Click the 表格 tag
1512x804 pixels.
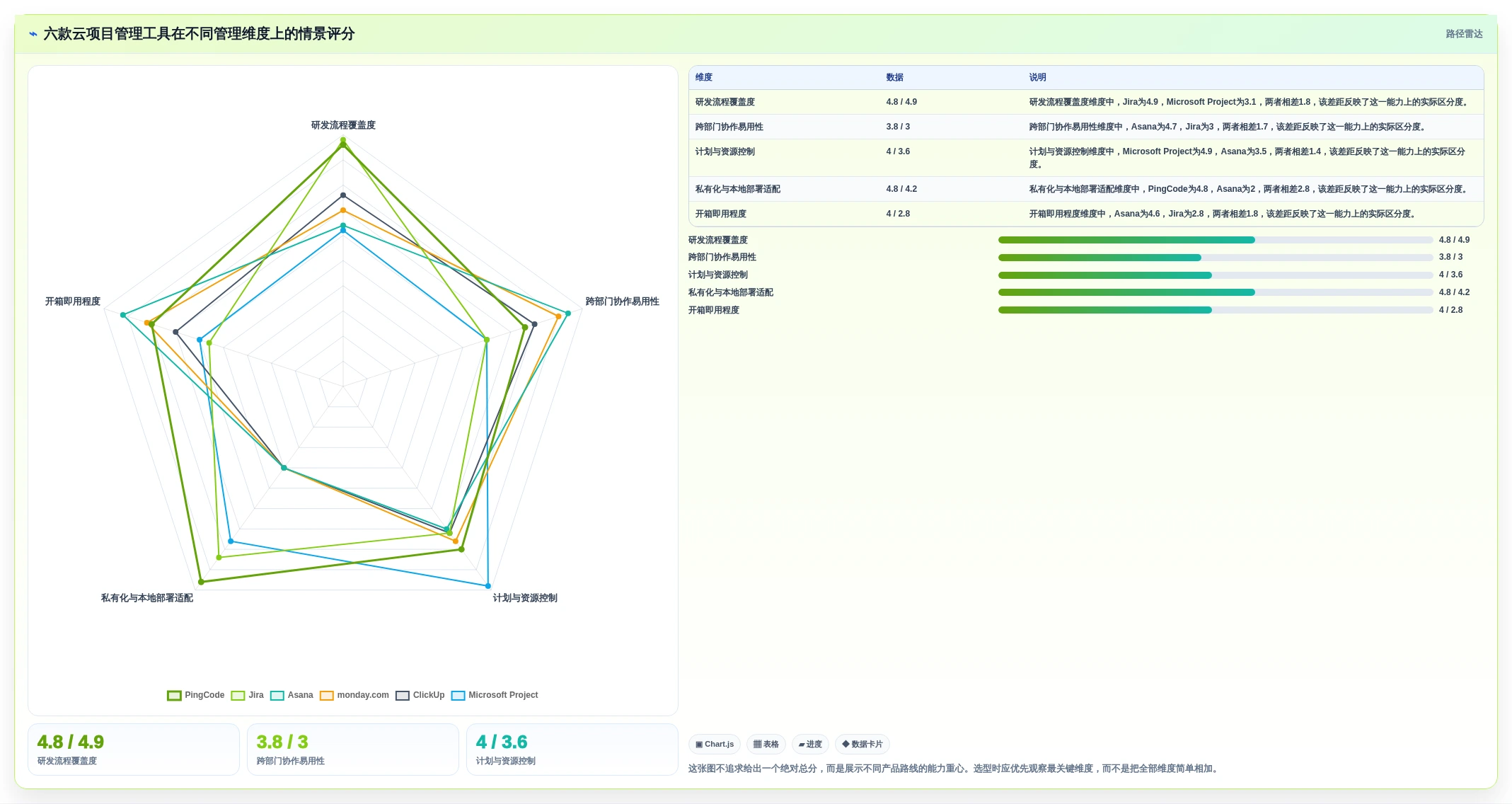pyautogui.click(x=766, y=745)
